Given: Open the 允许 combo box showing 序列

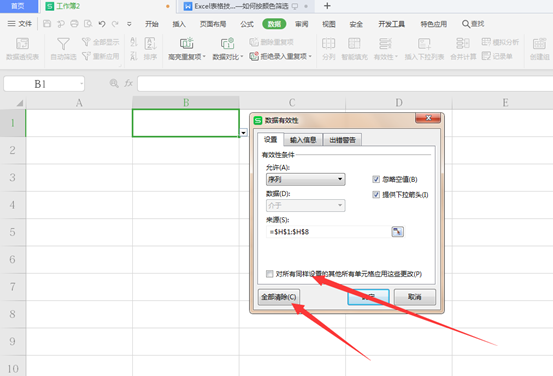Looking at the screenshot, I should tap(305, 179).
